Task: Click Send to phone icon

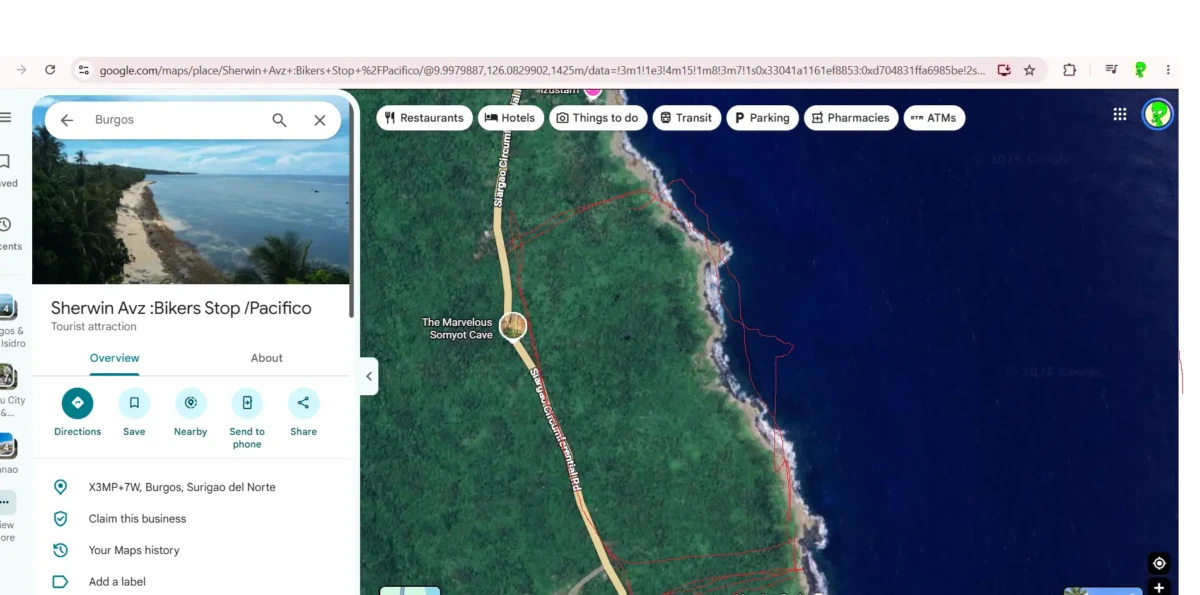Action: (x=247, y=403)
